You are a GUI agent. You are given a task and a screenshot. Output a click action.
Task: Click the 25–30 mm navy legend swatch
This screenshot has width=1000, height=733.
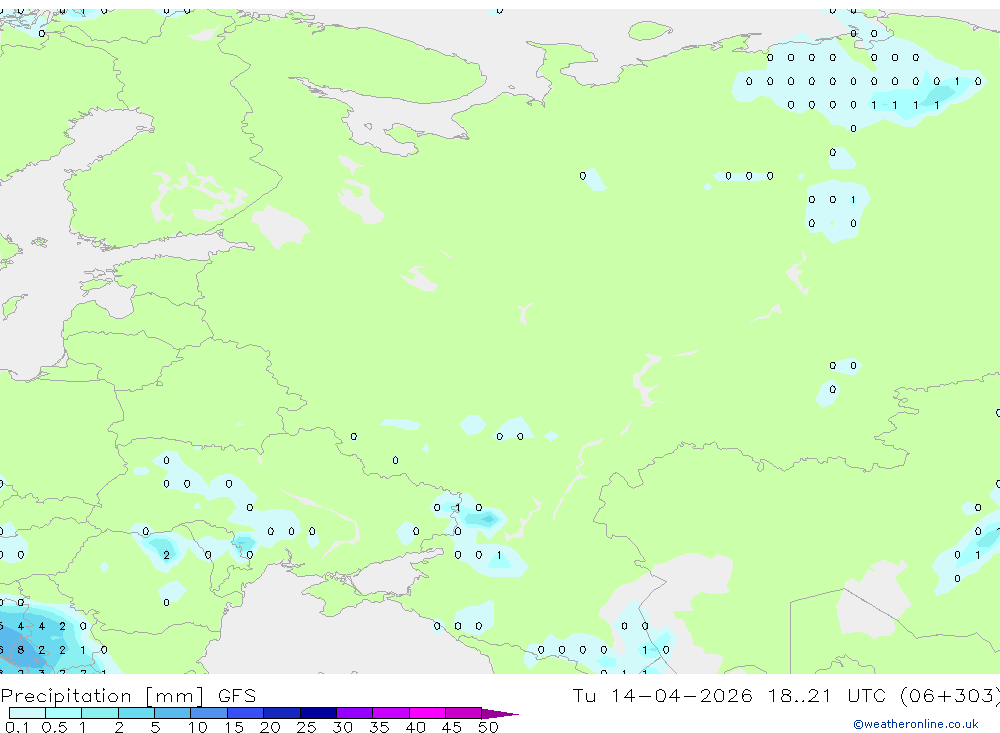coord(318,713)
